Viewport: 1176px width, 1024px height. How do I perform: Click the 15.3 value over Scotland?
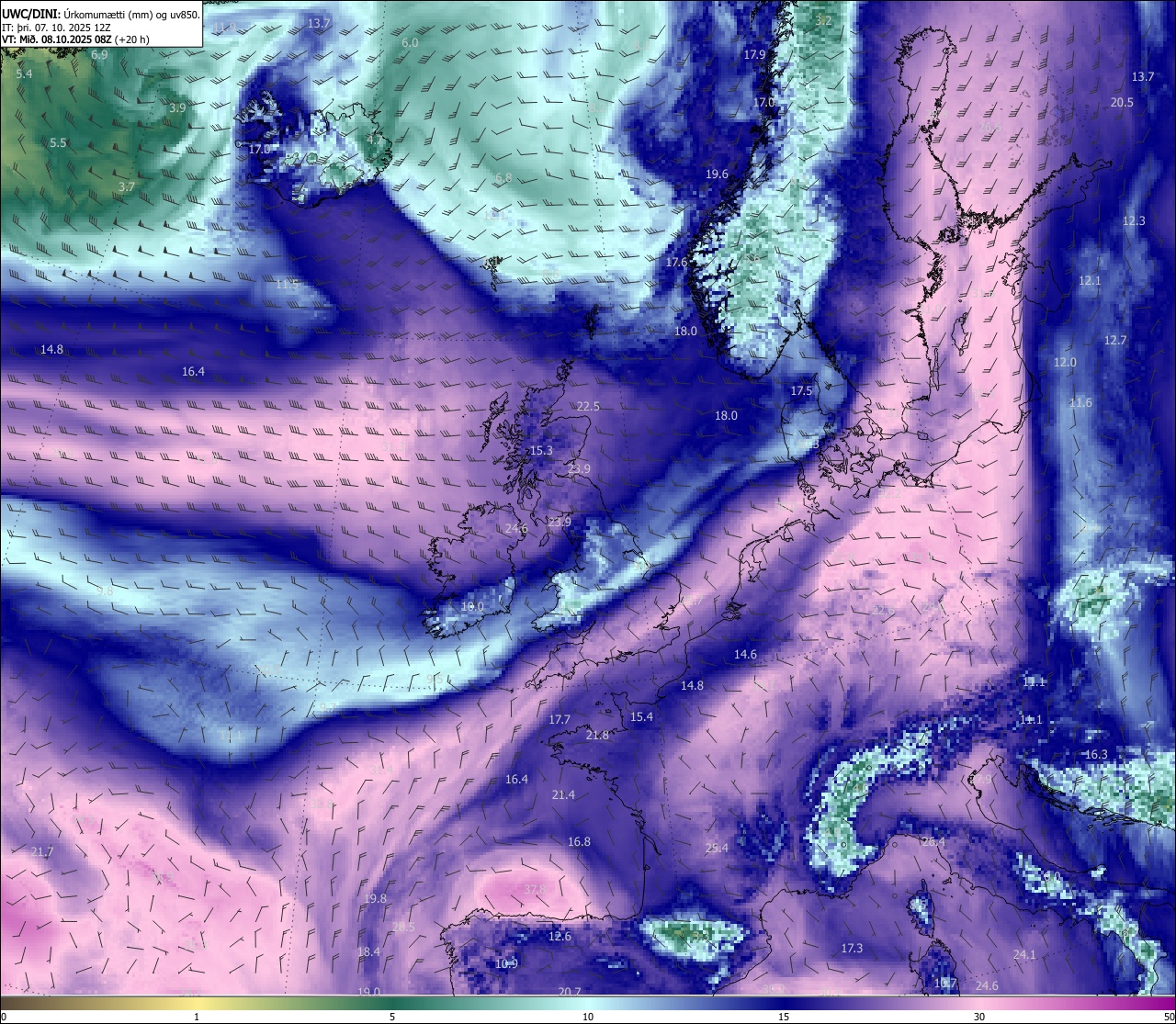pyautogui.click(x=541, y=451)
